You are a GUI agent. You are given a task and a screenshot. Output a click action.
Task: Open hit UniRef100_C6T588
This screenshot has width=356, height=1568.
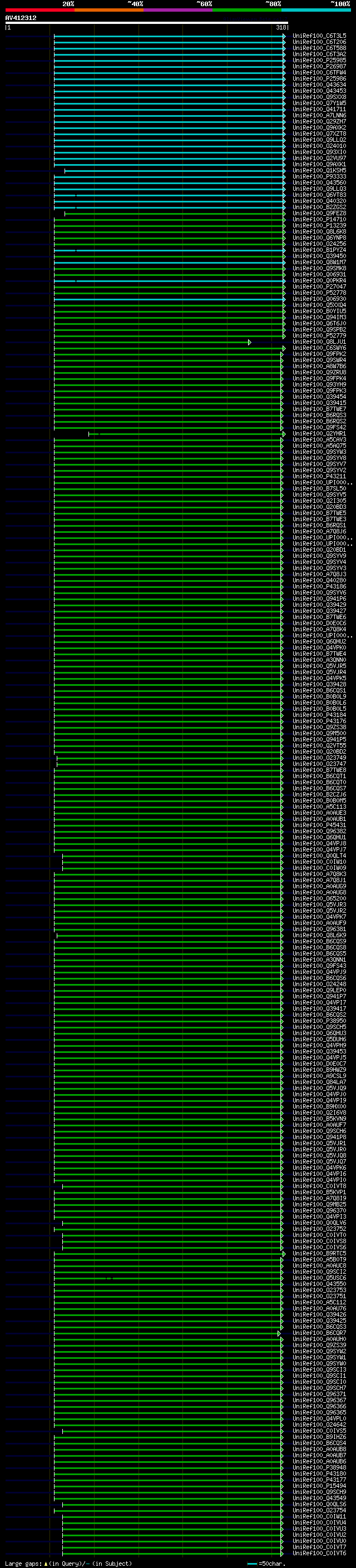pyautogui.click(x=319, y=48)
